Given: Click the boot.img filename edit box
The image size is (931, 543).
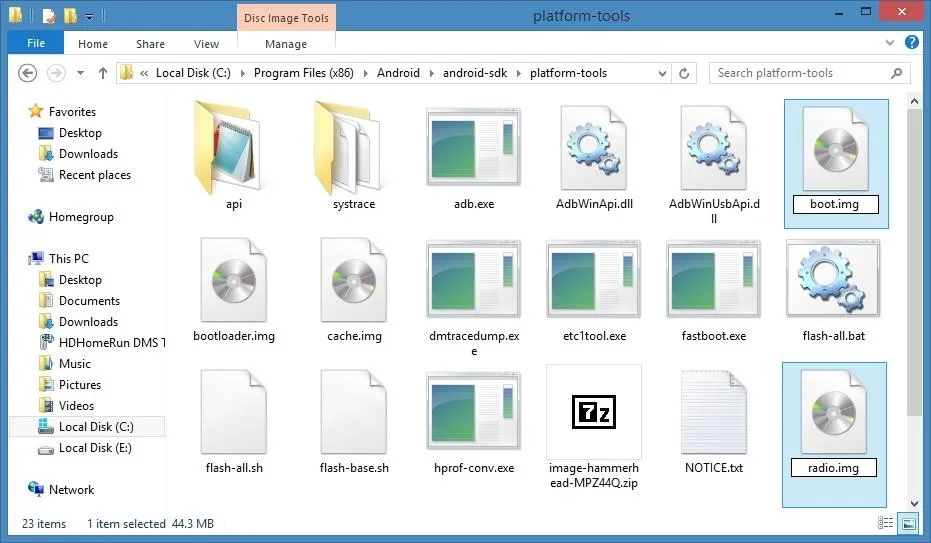Looking at the screenshot, I should 835,204.
